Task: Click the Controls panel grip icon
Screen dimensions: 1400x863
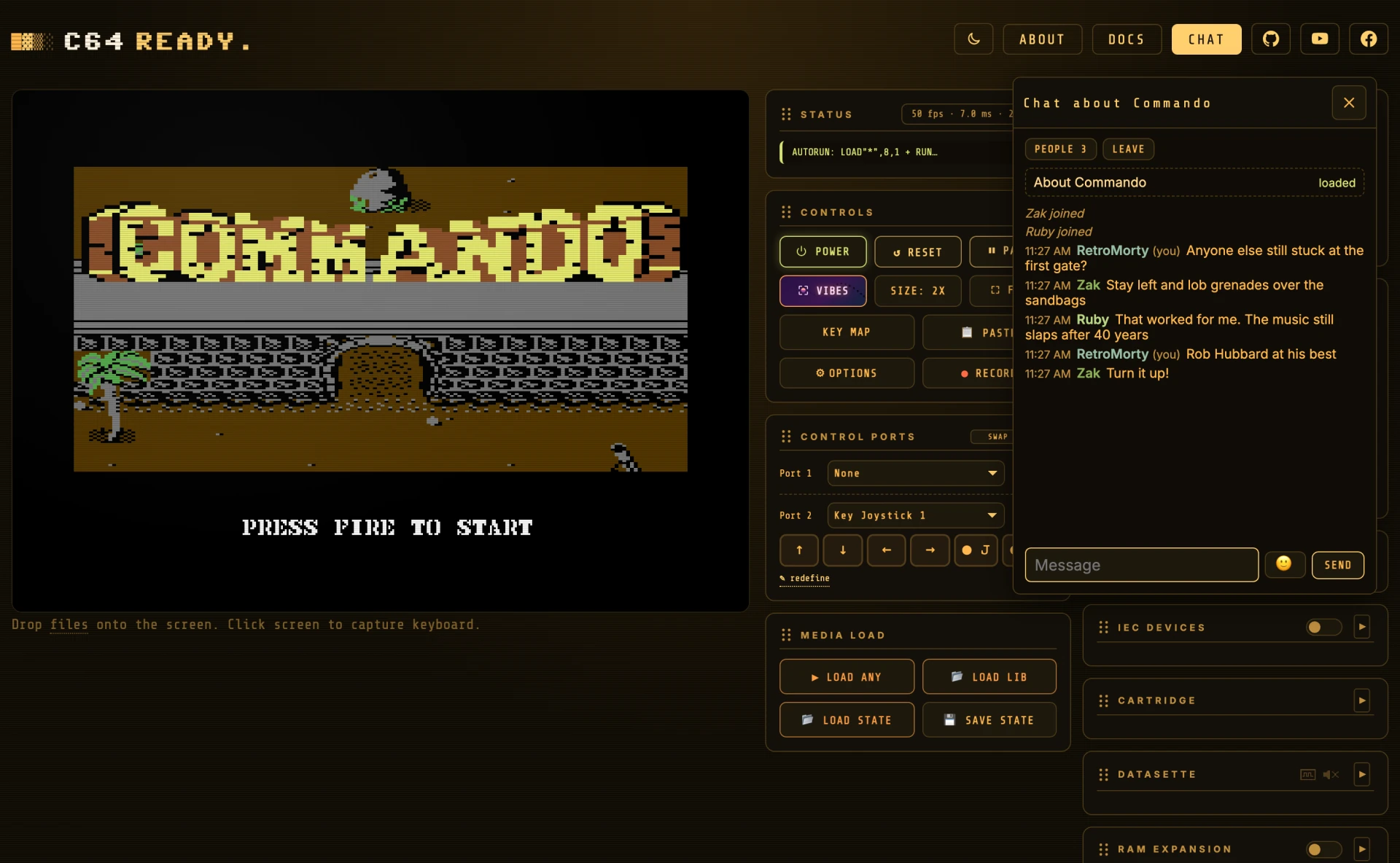Action: tap(786, 212)
